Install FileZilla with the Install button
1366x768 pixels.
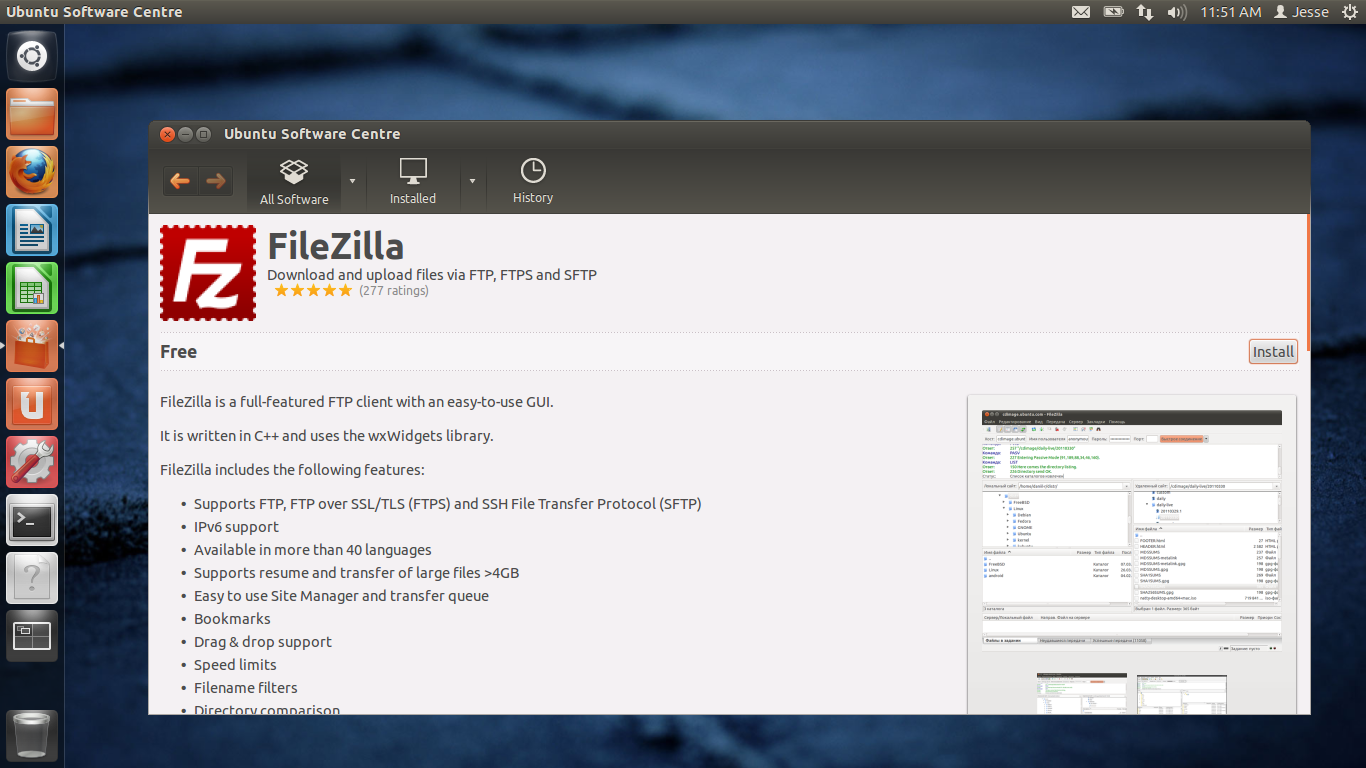tap(1273, 351)
